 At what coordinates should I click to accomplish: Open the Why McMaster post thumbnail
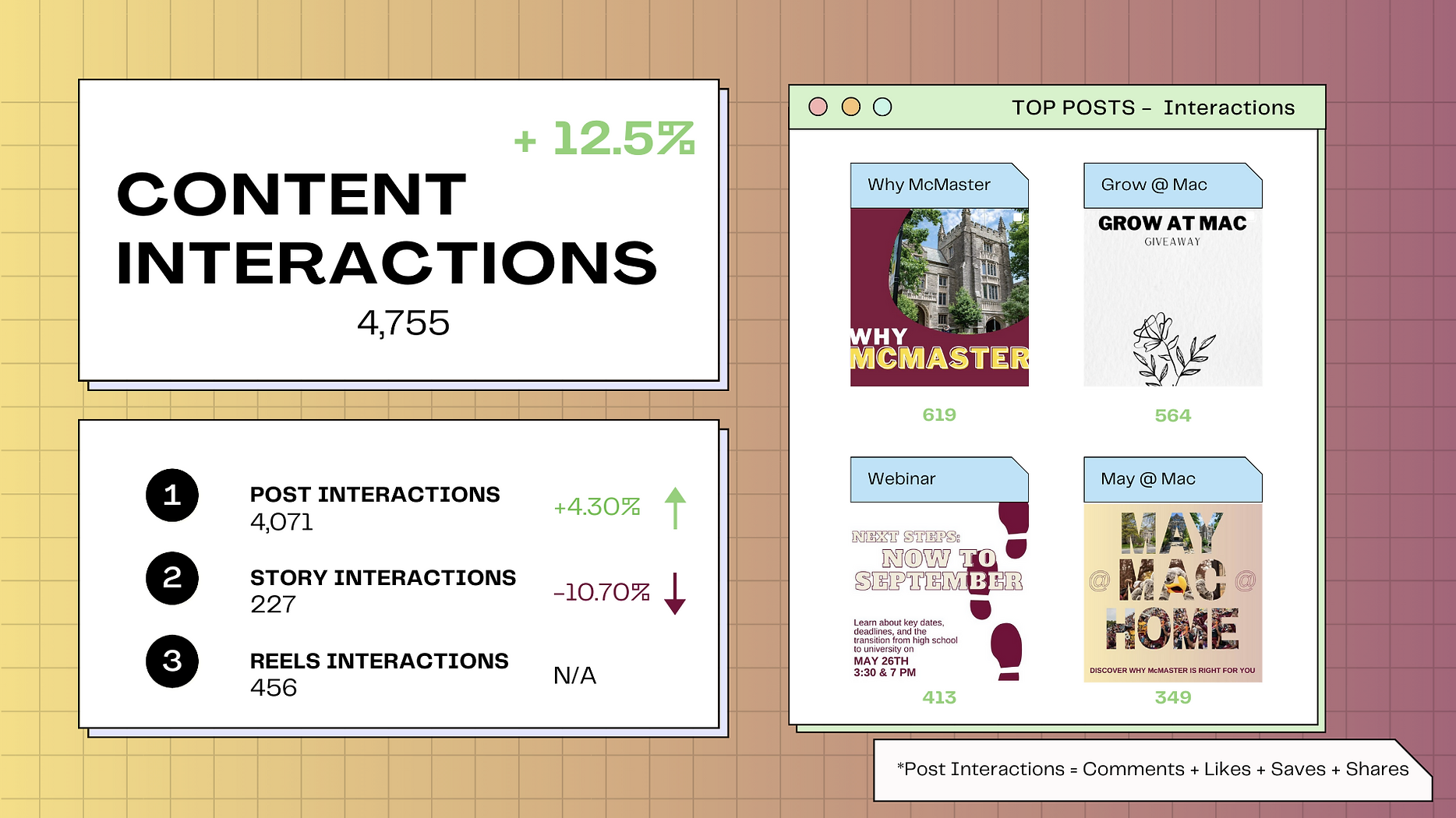coord(939,298)
